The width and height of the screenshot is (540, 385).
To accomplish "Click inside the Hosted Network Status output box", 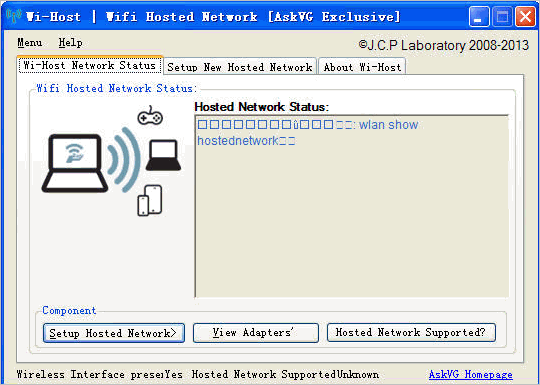I will [x=352, y=206].
